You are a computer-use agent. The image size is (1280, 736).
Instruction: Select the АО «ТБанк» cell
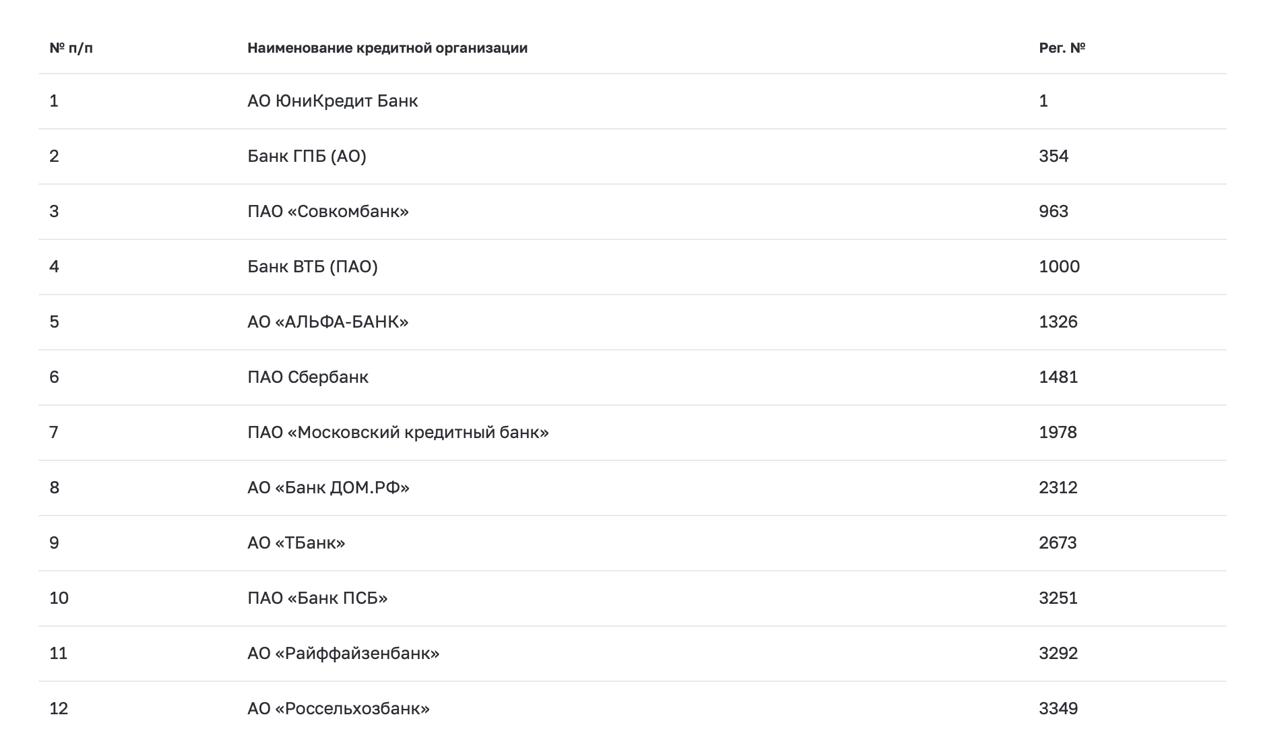pyautogui.click(x=296, y=543)
